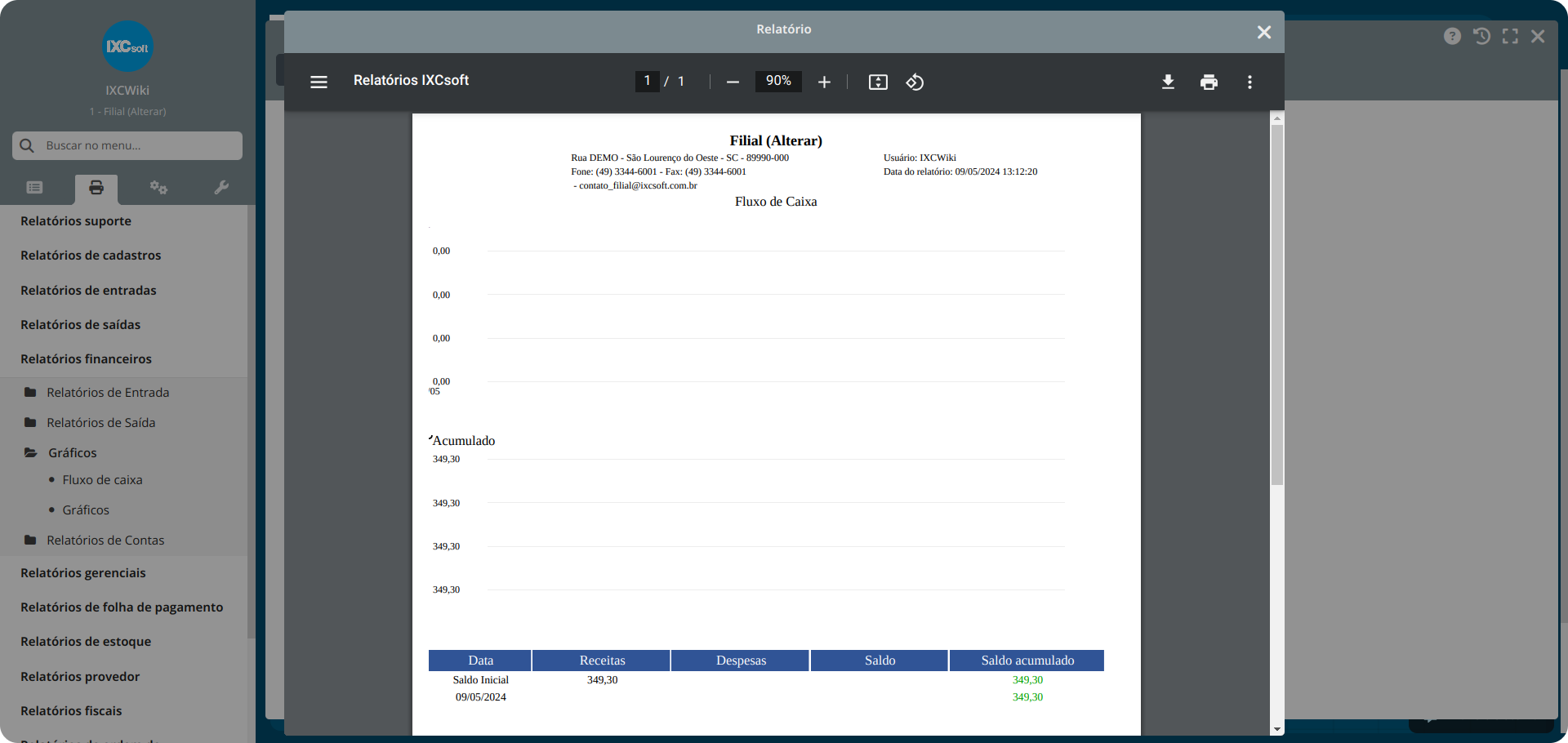This screenshot has width=1568, height=743.
Task: Rotate the document counterclockwise
Action: [915, 82]
